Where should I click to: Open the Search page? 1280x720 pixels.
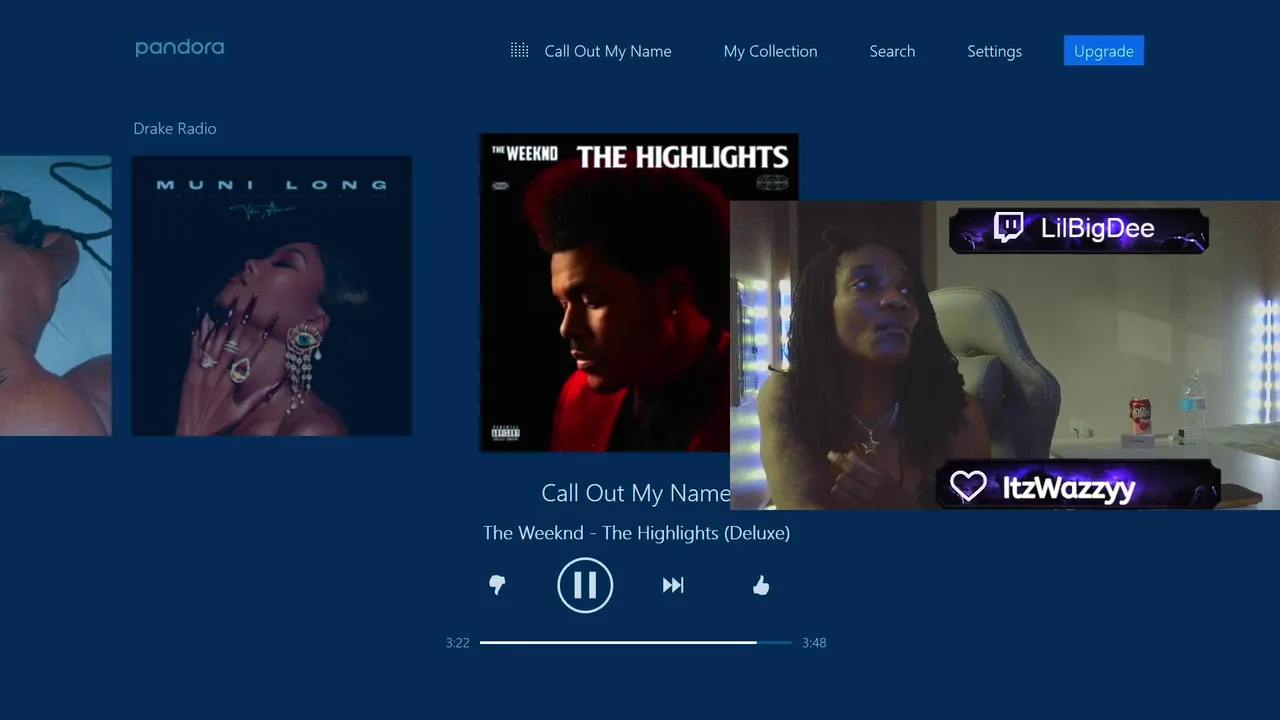pos(892,51)
